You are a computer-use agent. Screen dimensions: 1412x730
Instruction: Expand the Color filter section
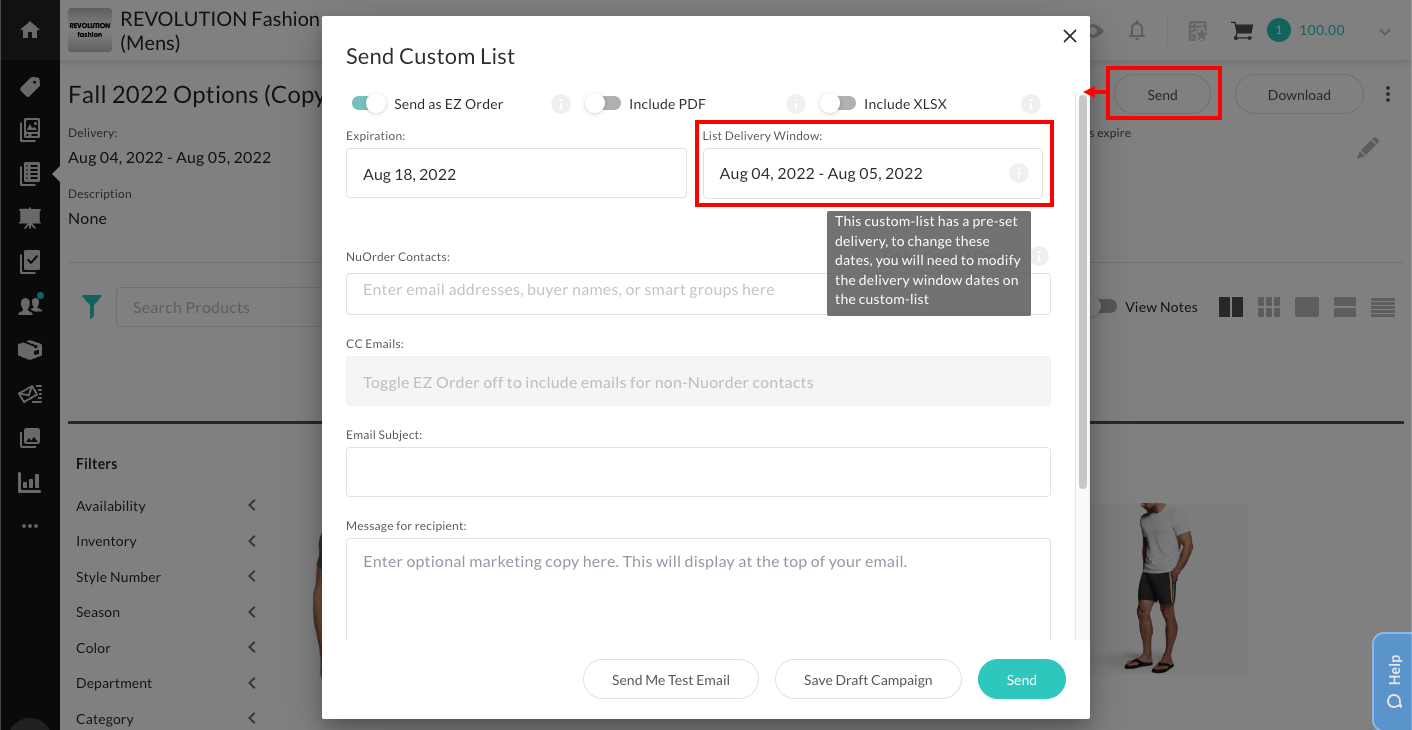(x=252, y=648)
